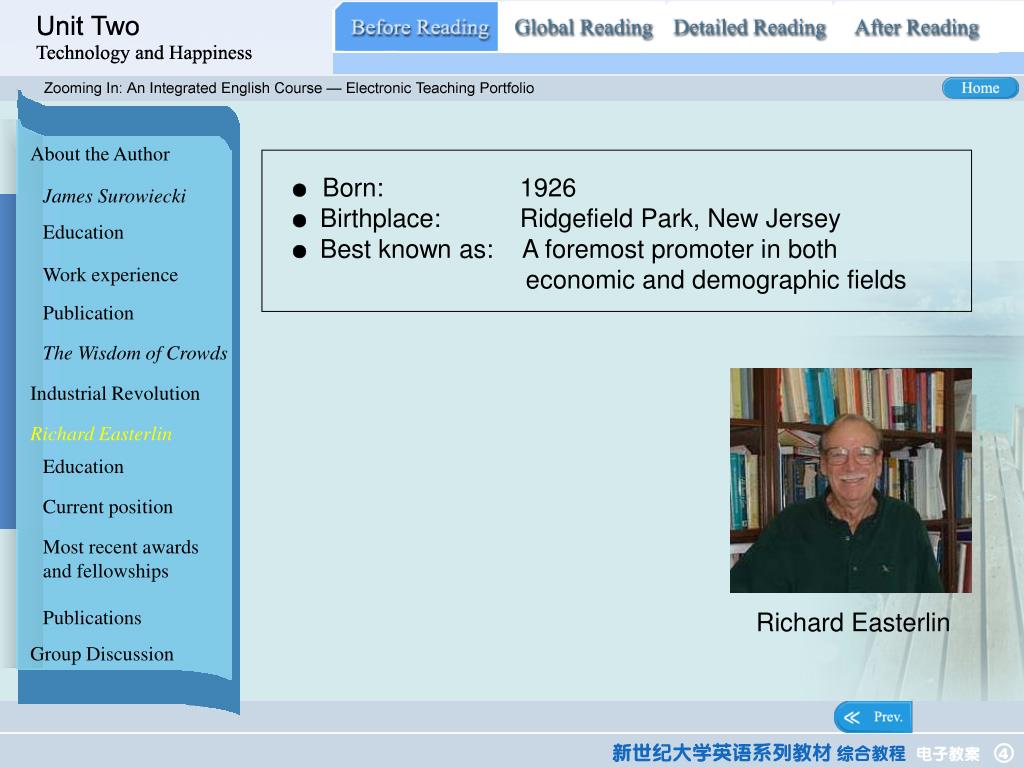This screenshot has height=768, width=1024.
Task: Select Publications sidebar entry
Action: click(x=92, y=618)
